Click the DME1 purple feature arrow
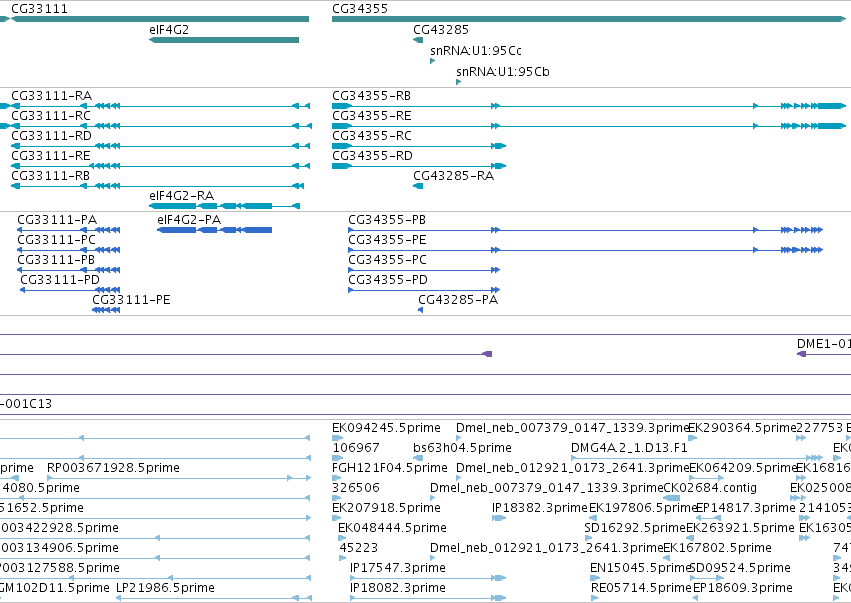 click(x=802, y=354)
